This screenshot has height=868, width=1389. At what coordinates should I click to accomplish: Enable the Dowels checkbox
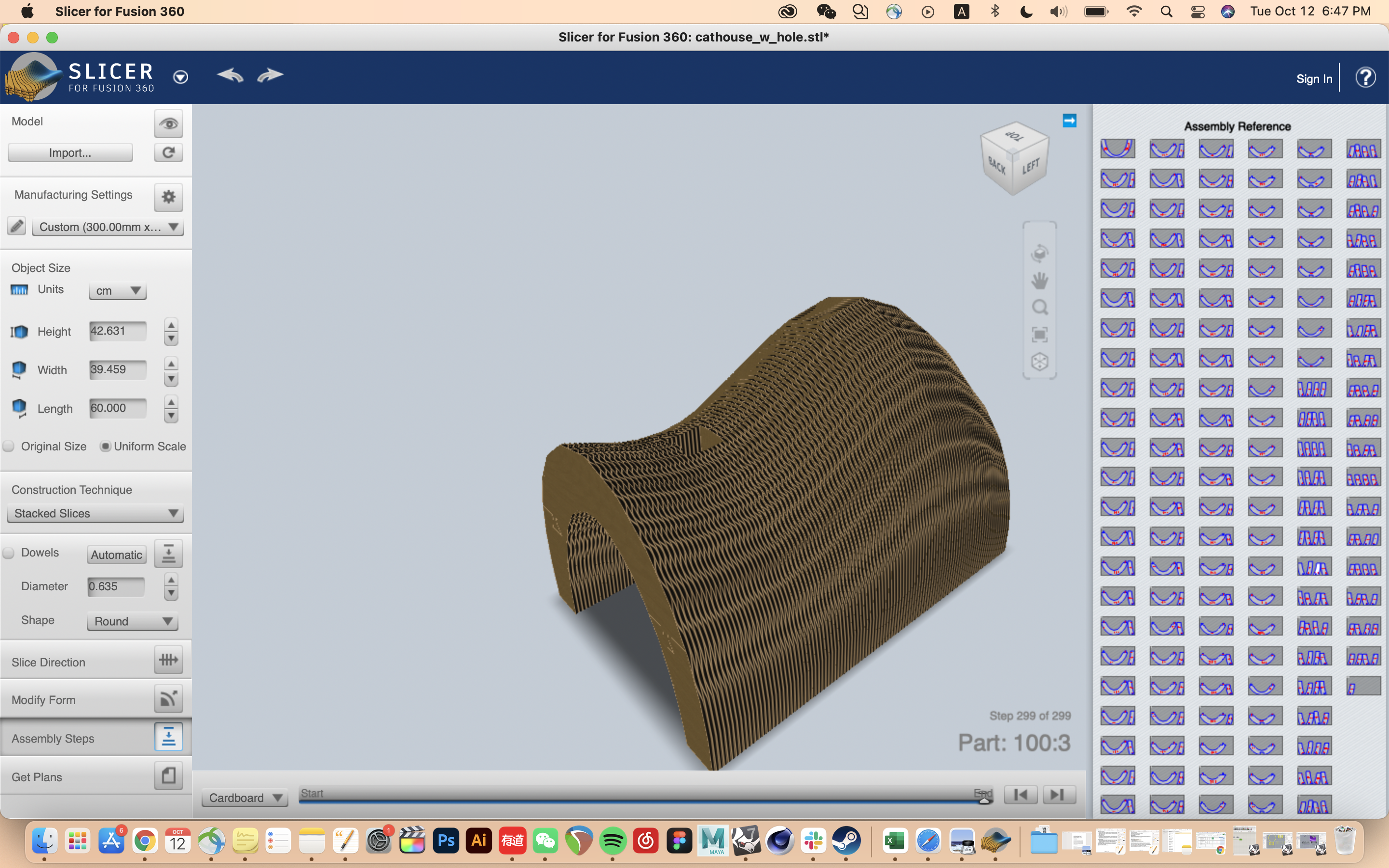pos(9,553)
